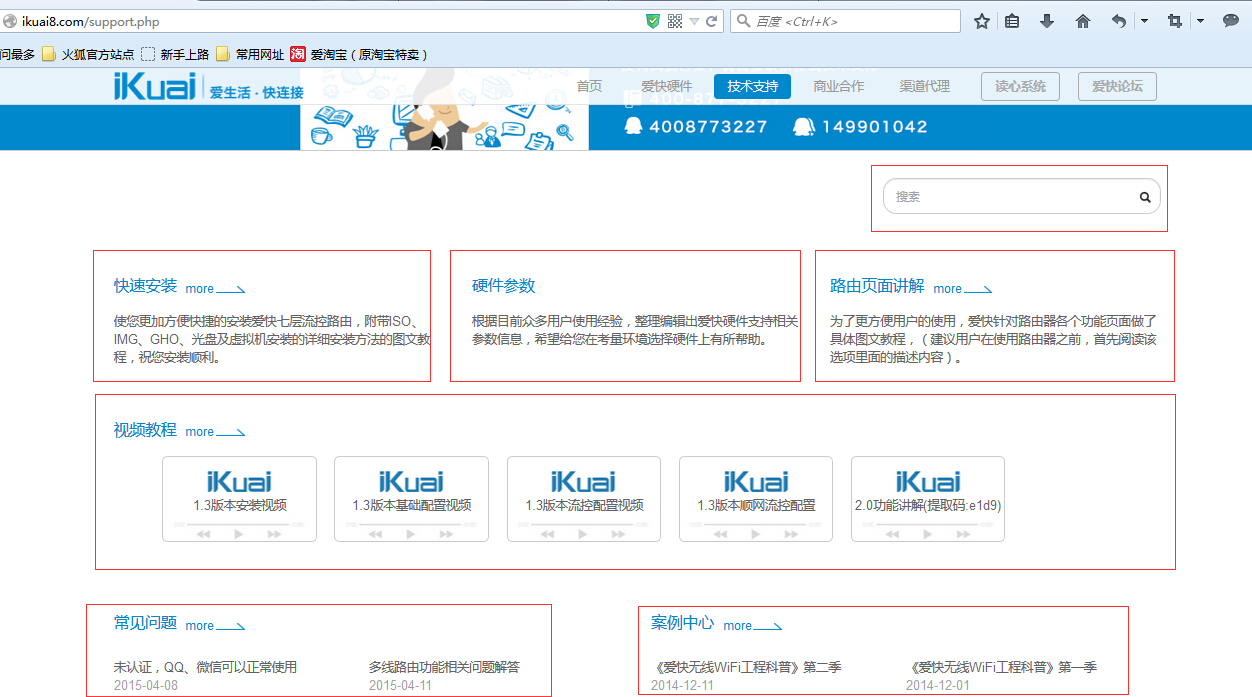Open the 快速安装 heading
The height and width of the screenshot is (697, 1252).
pyautogui.click(x=145, y=286)
